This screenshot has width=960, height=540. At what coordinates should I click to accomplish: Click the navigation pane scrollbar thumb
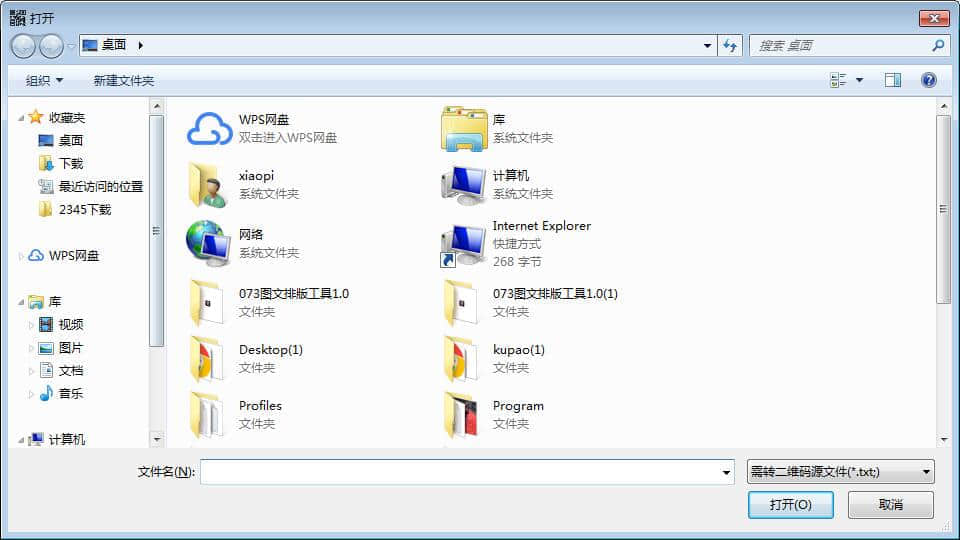pos(157,231)
